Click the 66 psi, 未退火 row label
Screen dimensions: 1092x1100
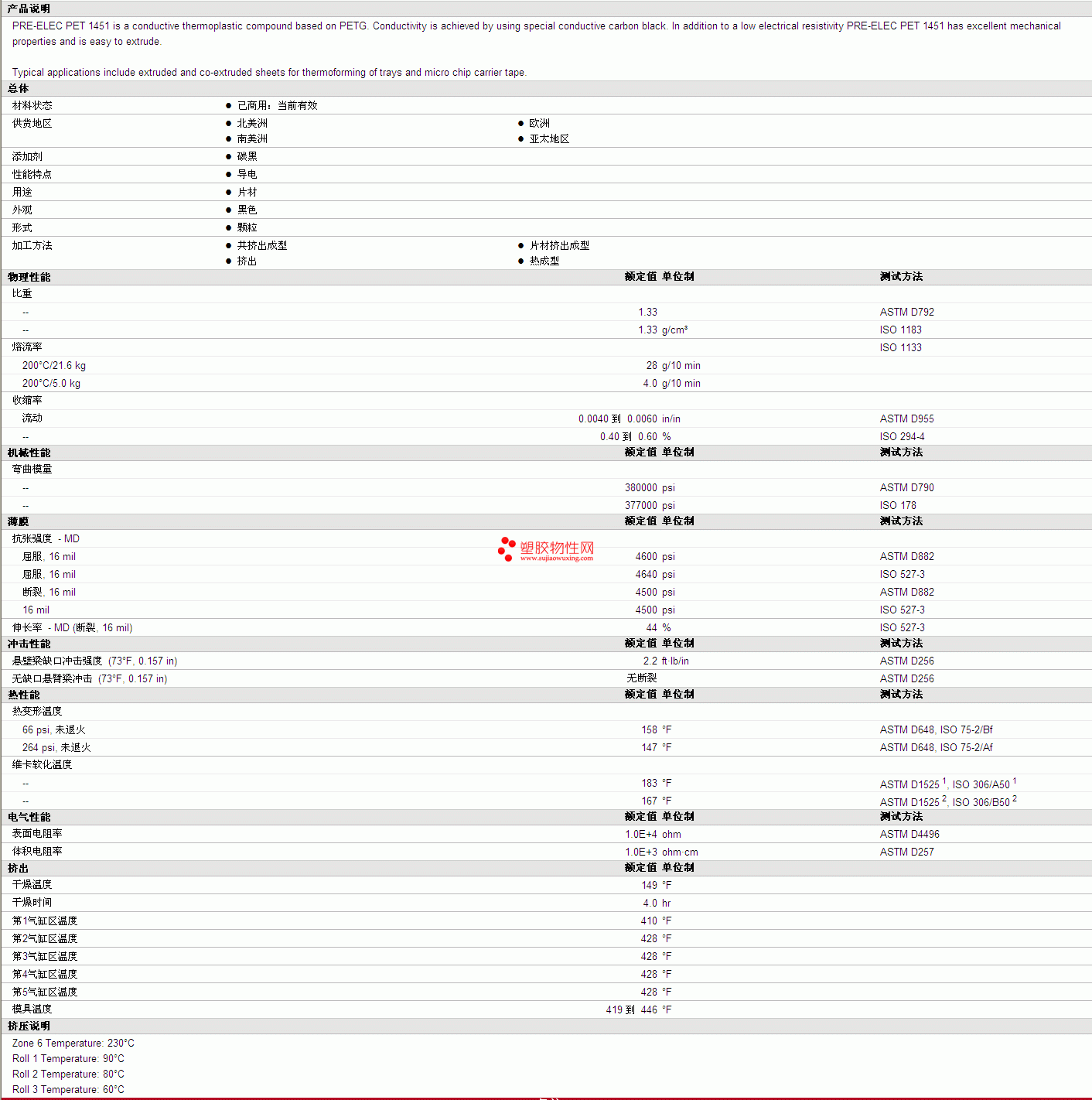(x=54, y=729)
